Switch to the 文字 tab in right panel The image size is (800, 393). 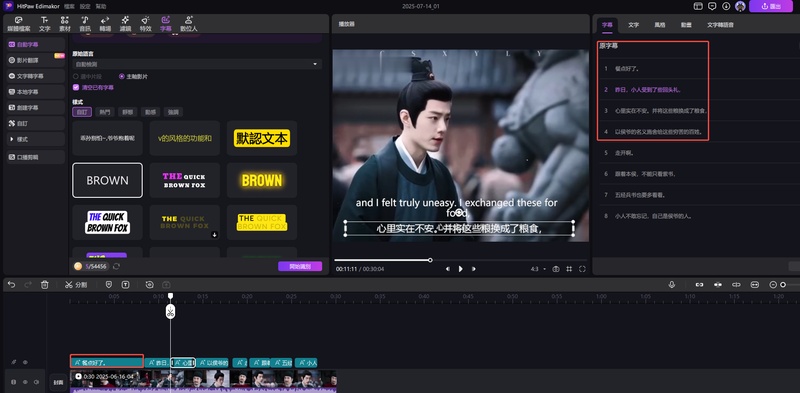click(x=633, y=24)
